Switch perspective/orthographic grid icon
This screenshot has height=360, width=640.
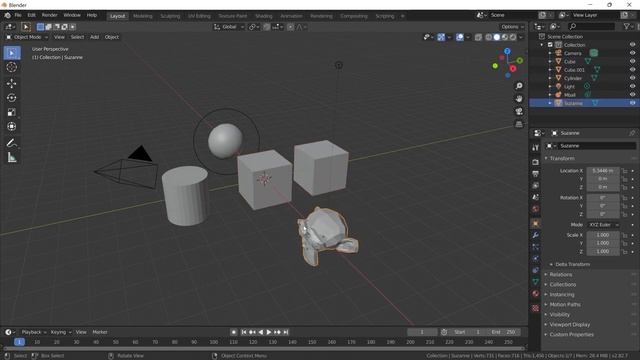click(x=519, y=124)
